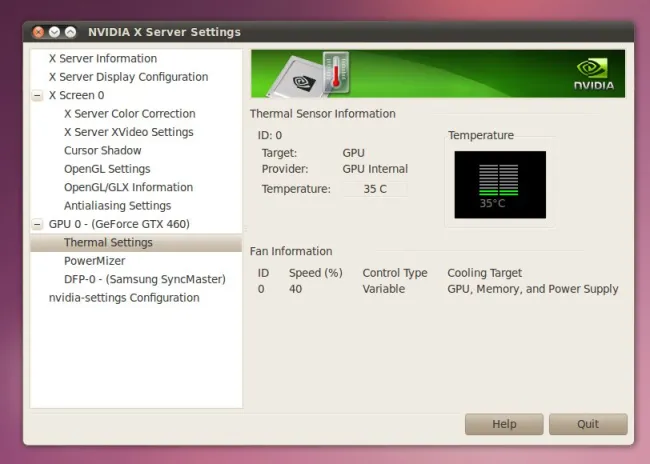650x464 pixels.
Task: Click the Thermal Sensor Information heading
Action: [323, 114]
